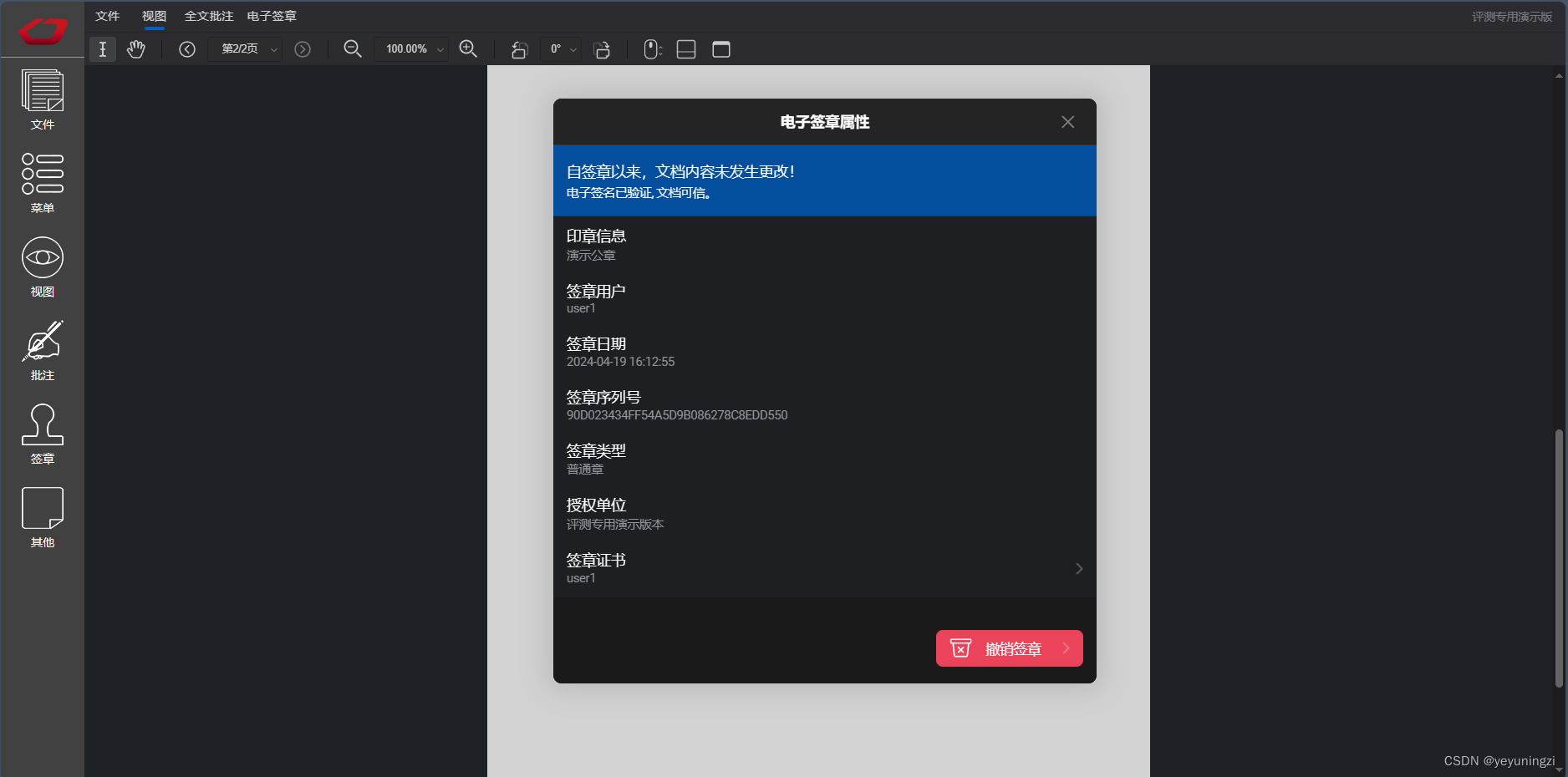This screenshot has width=1568, height=777.
Task: Open the 文件 top menu
Action: pyautogui.click(x=108, y=16)
